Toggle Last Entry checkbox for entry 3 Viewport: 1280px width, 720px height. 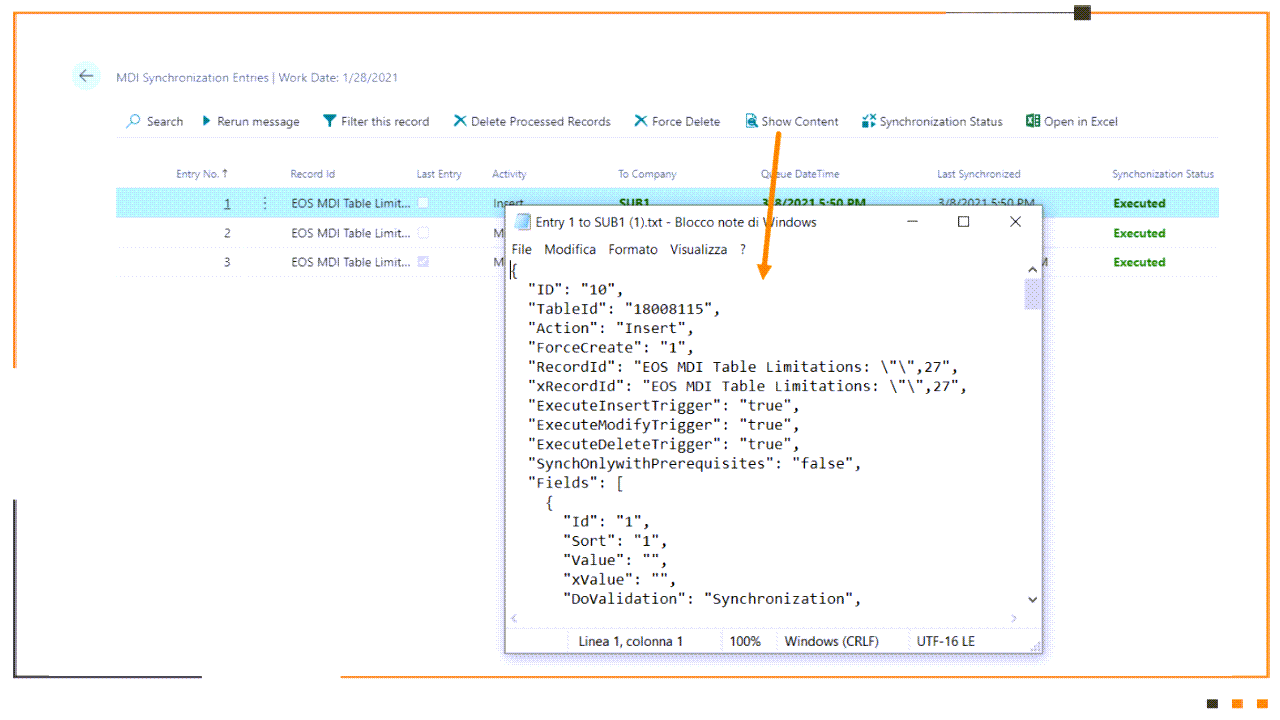[423, 262]
